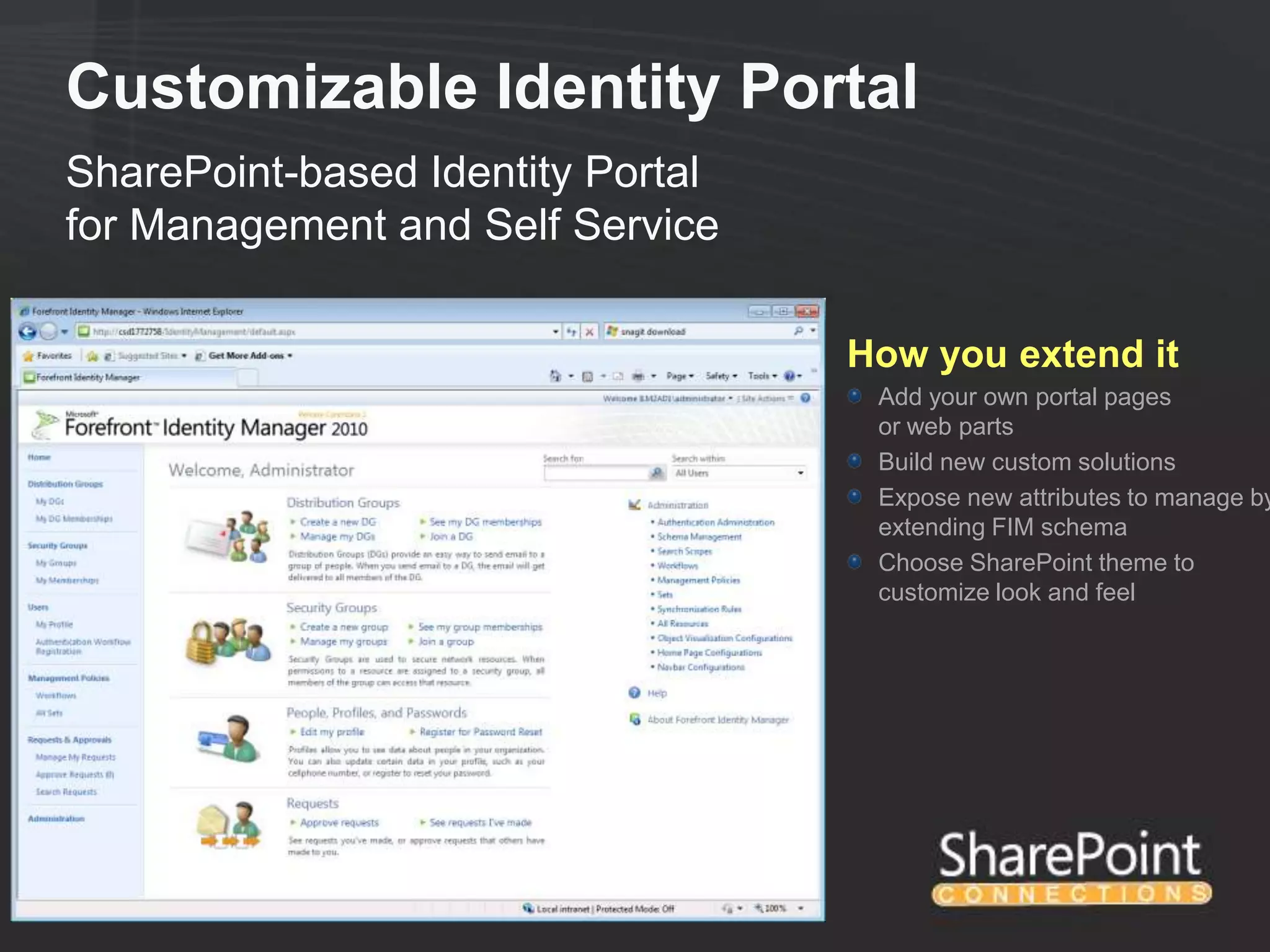Image resolution: width=1270 pixels, height=952 pixels.
Task: Open the Site Actions dropdown
Action: (767, 398)
